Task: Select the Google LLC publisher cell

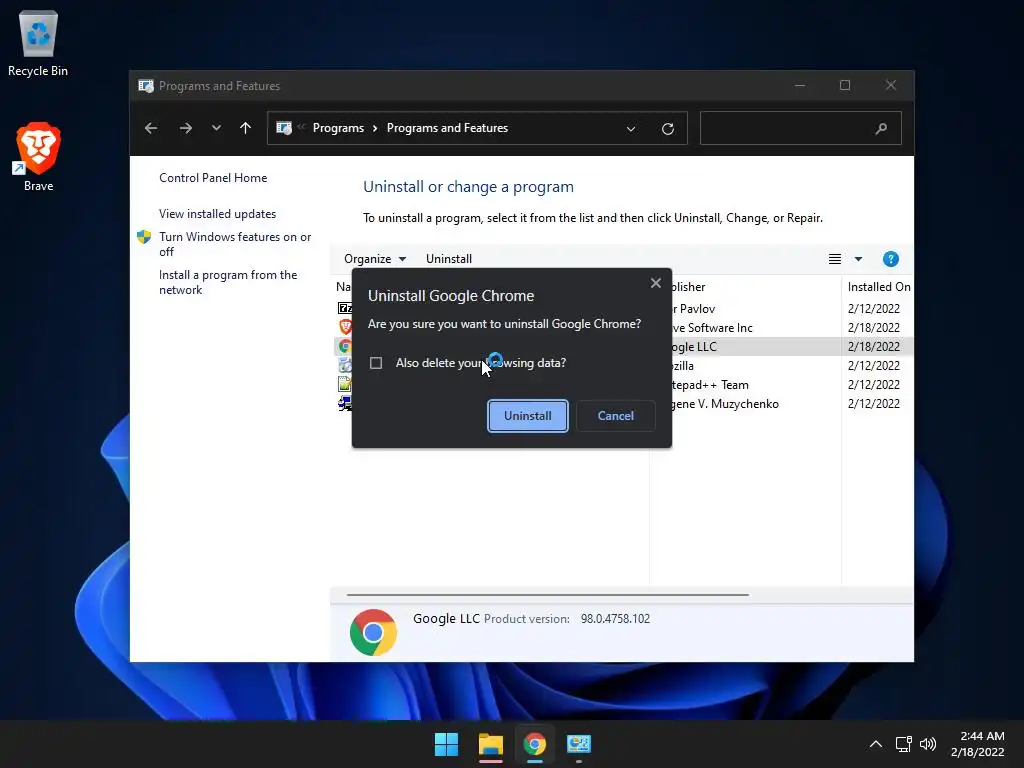Action: point(694,347)
